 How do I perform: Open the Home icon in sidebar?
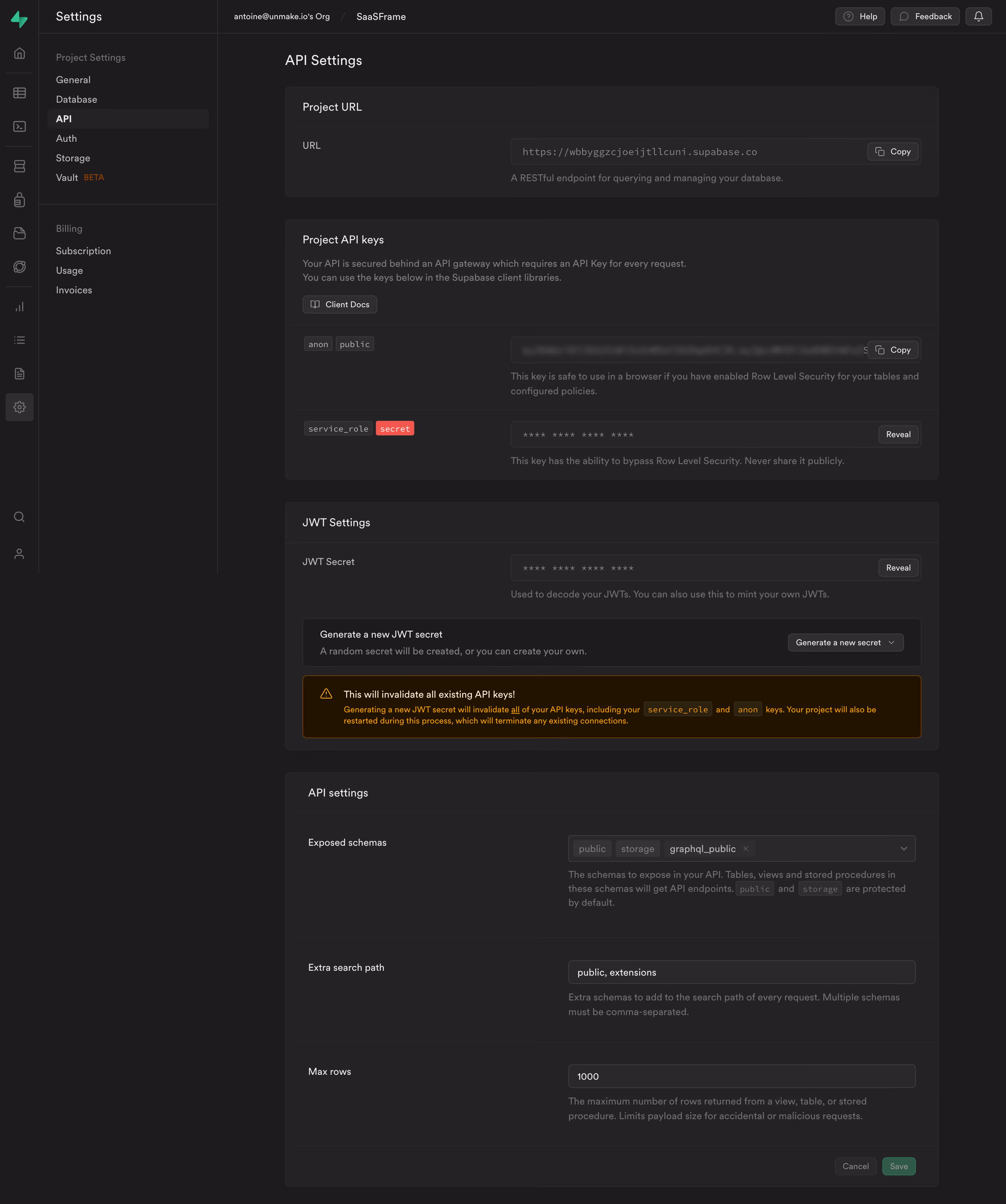(x=20, y=53)
